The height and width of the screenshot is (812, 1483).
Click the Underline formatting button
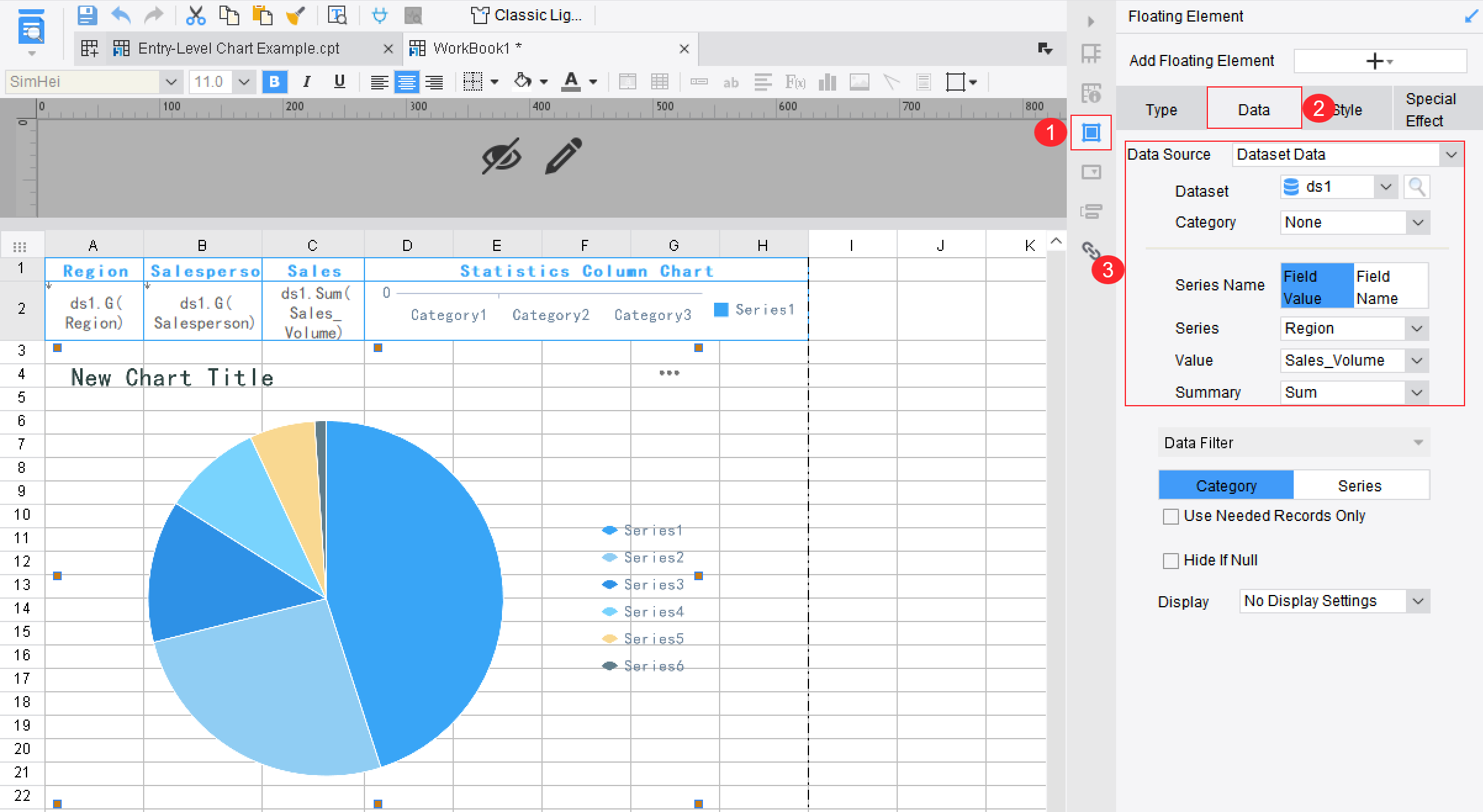[339, 81]
